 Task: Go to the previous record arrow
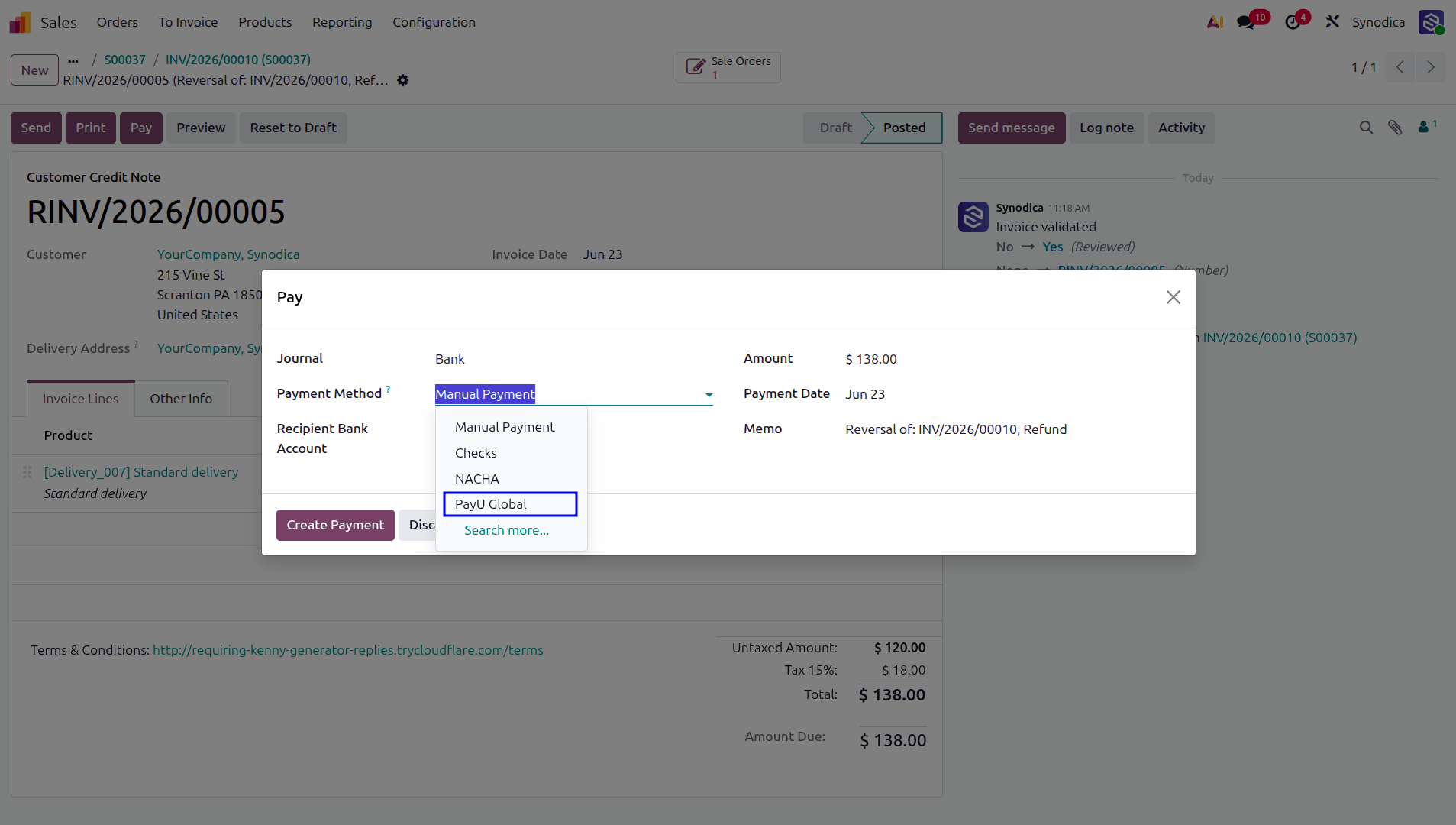click(x=1400, y=67)
